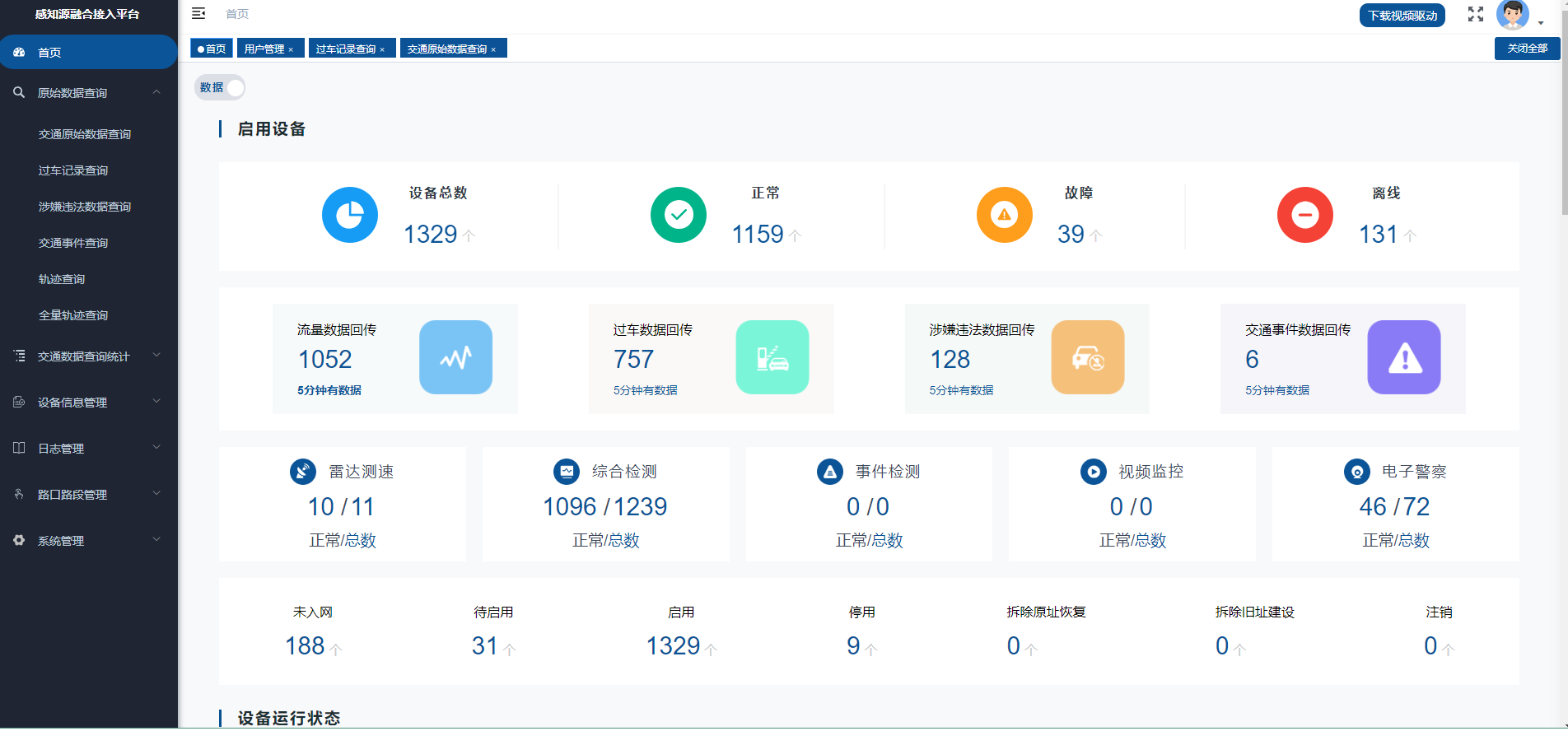Click the suspected violation car icon
The width and height of the screenshot is (1568, 731).
1088,357
